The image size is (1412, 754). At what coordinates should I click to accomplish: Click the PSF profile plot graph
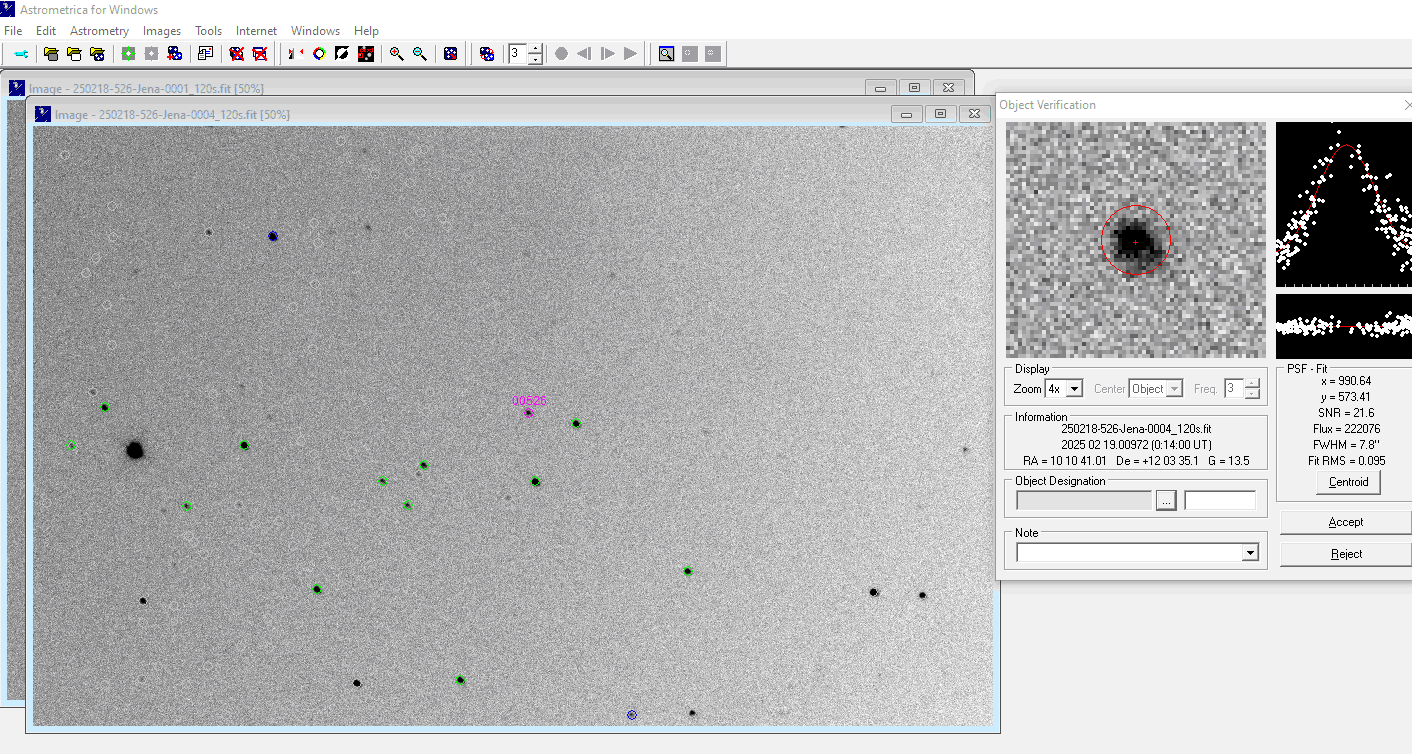pyautogui.click(x=1344, y=205)
